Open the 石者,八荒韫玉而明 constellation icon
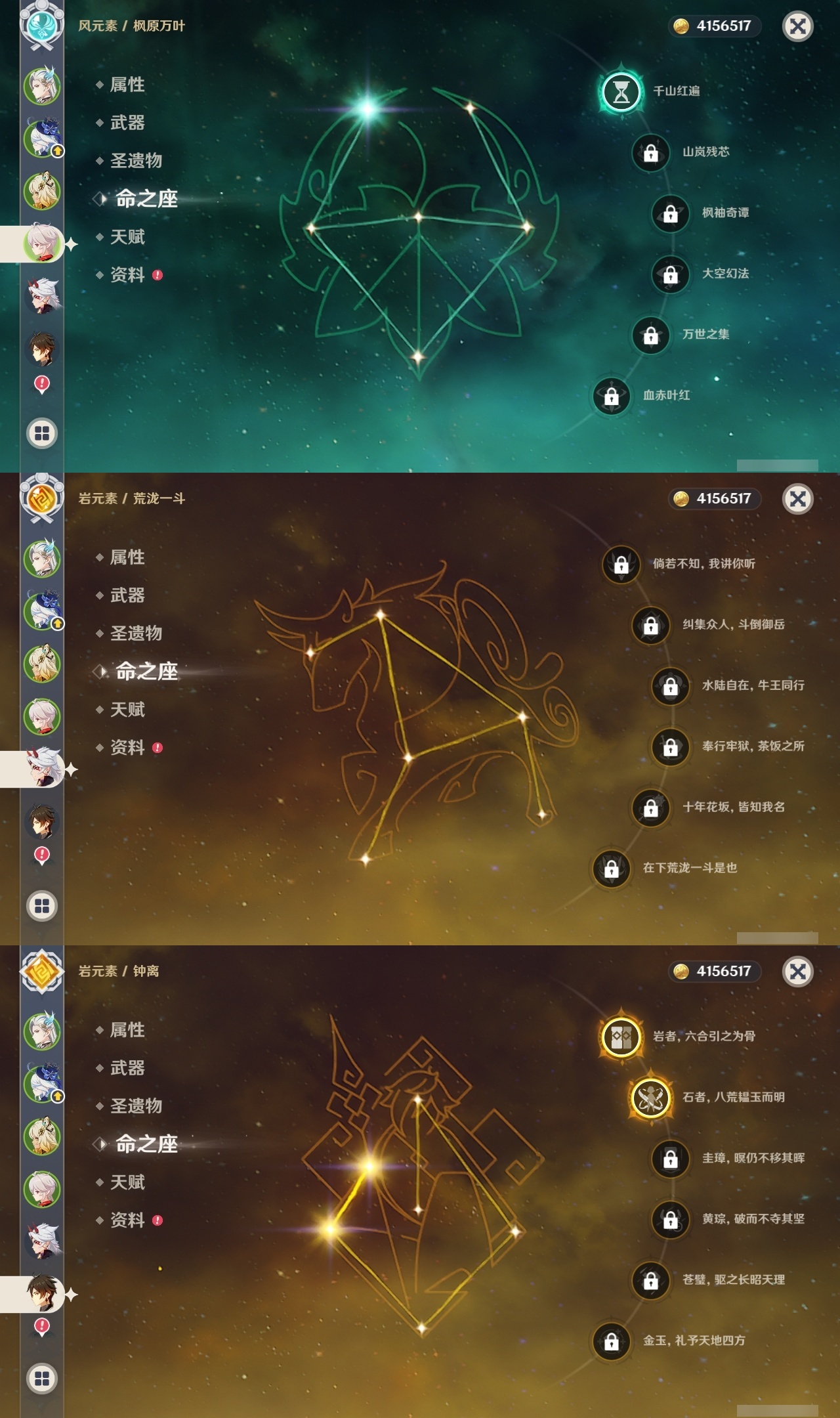The height and width of the screenshot is (1418, 840). (x=650, y=1098)
